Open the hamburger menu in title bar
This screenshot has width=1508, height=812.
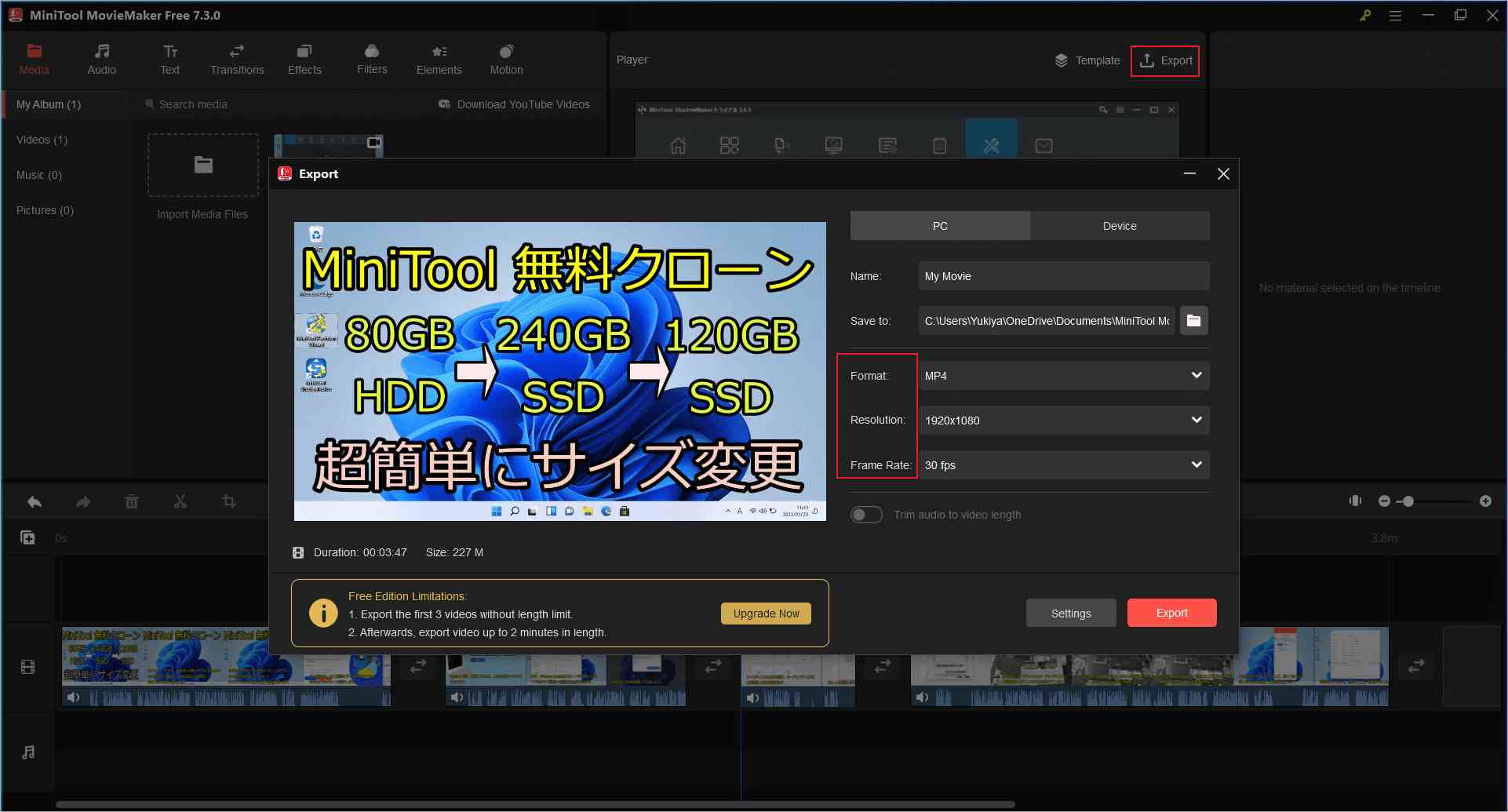1395,15
